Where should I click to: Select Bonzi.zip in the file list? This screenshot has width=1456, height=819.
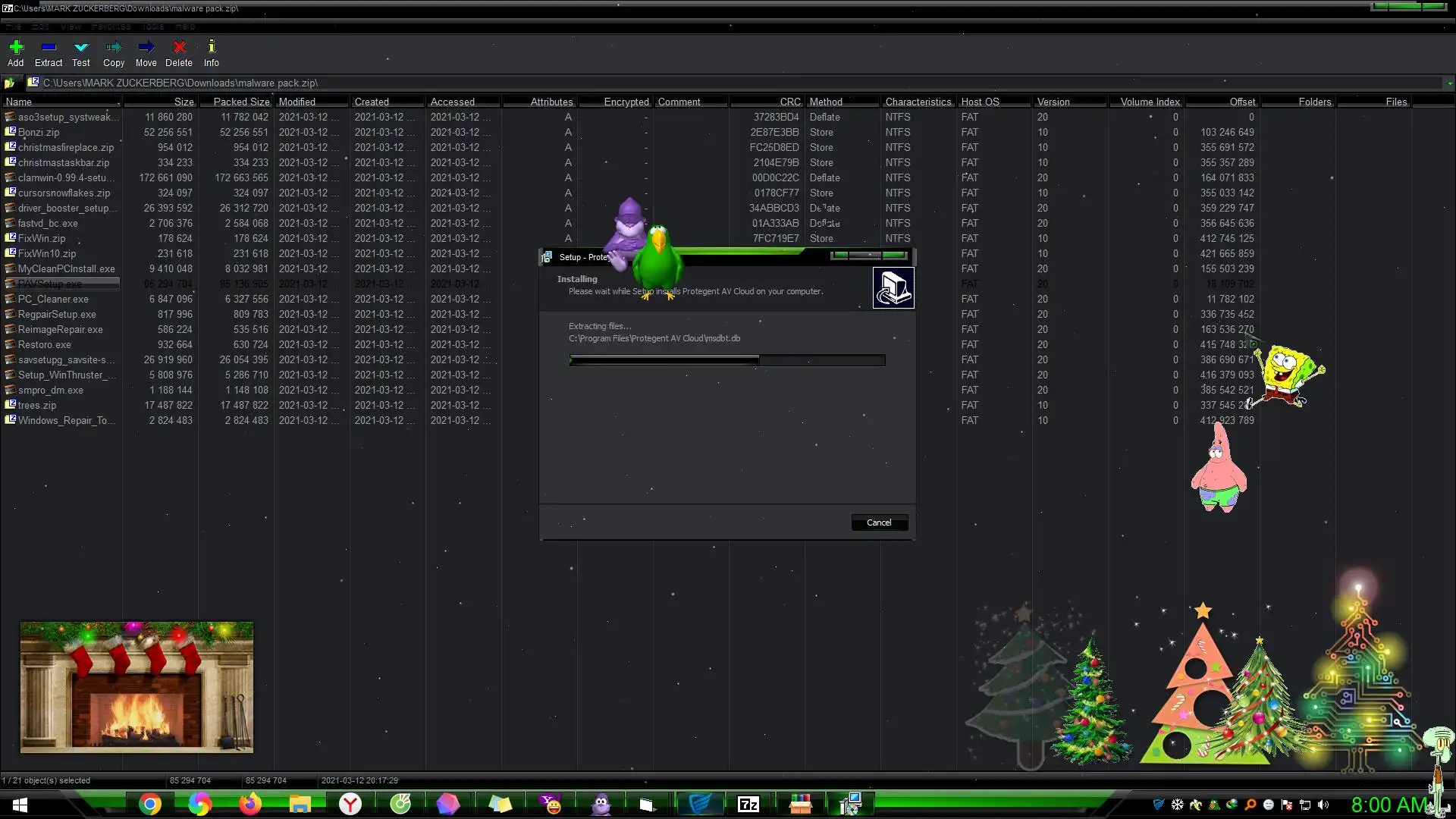(x=39, y=132)
